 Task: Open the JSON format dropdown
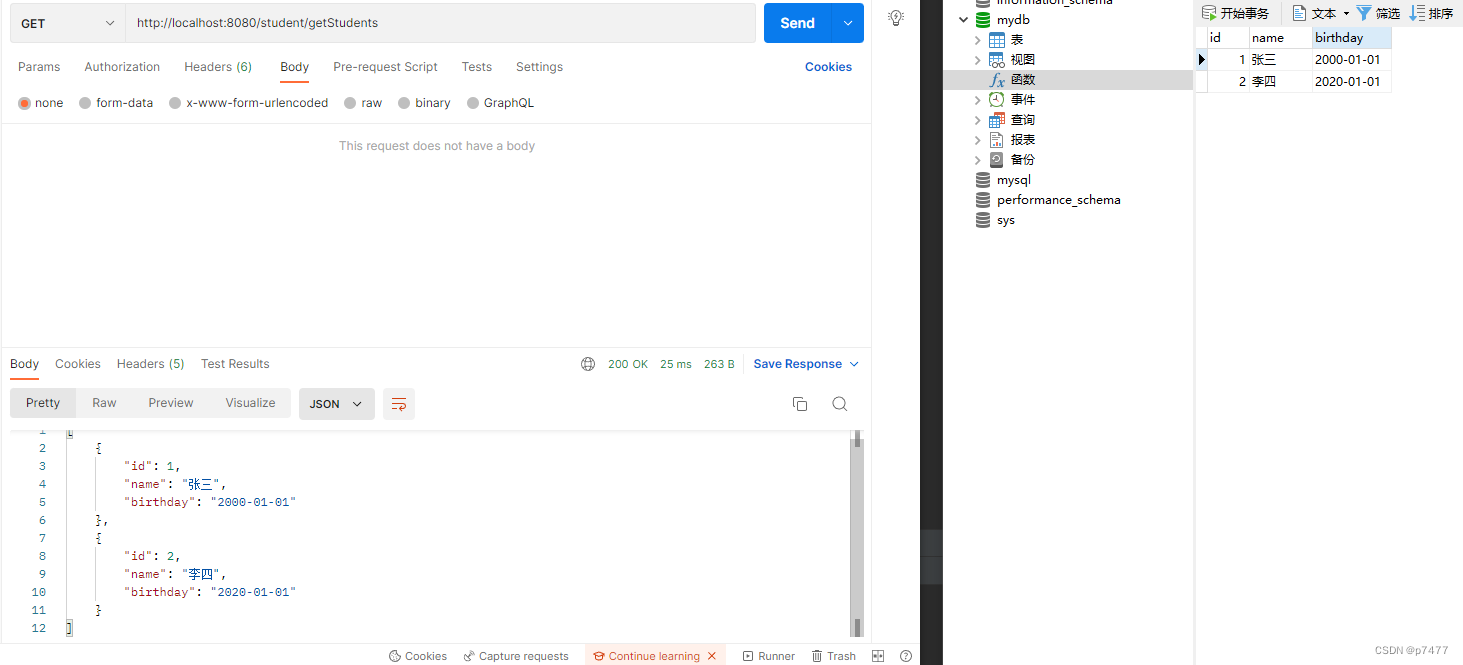tap(337, 404)
